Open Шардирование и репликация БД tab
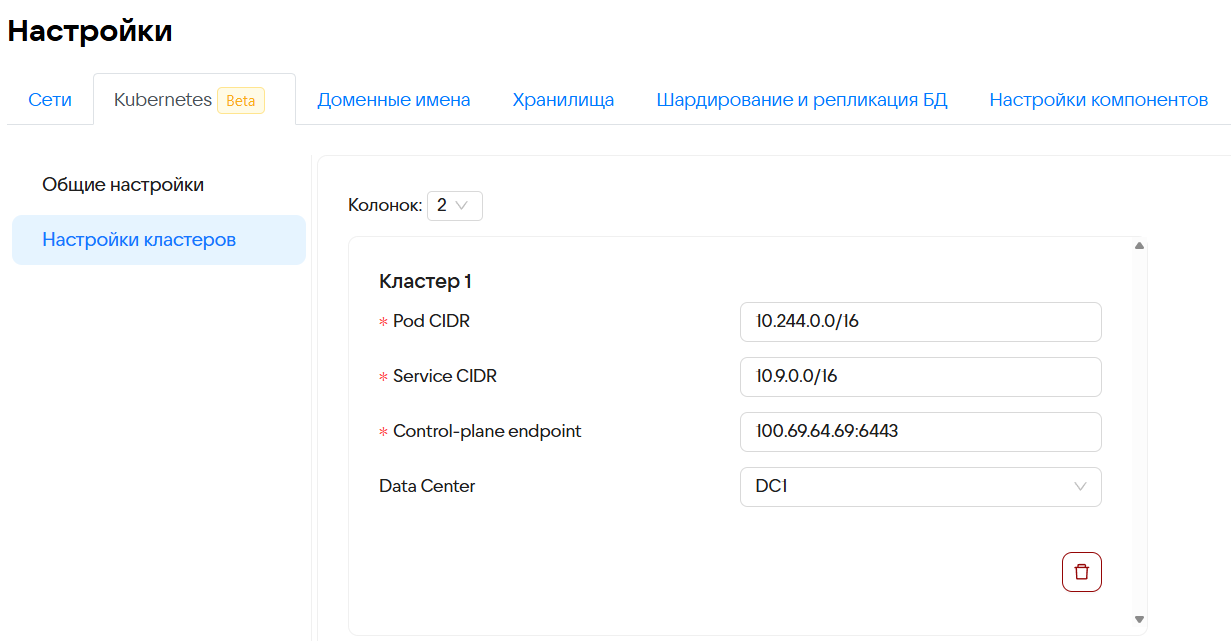Viewport: 1231px width, 641px height. (x=802, y=100)
